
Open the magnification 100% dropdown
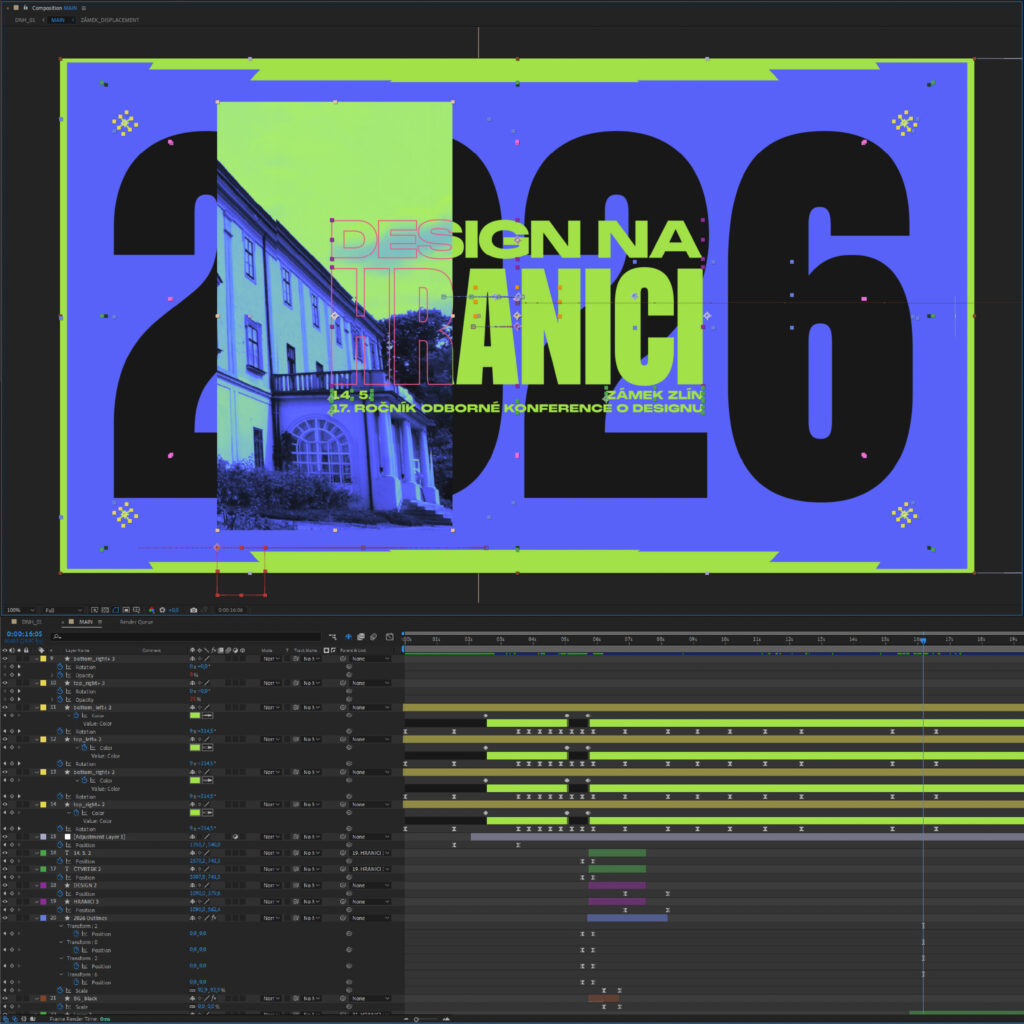[20, 610]
